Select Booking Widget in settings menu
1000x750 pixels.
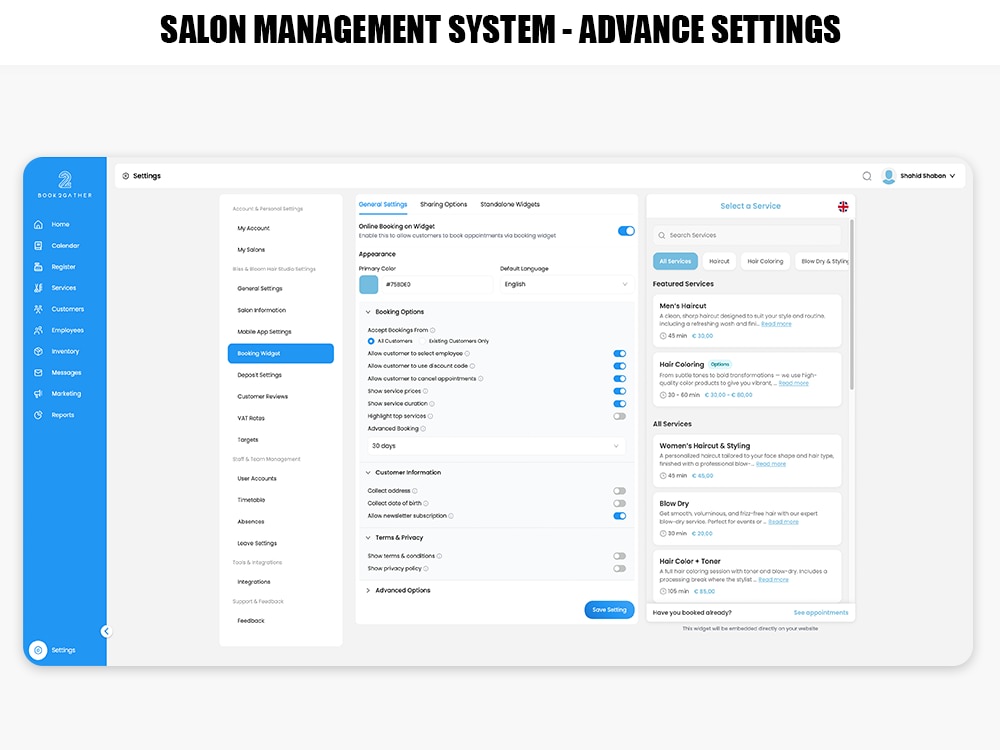(x=281, y=353)
